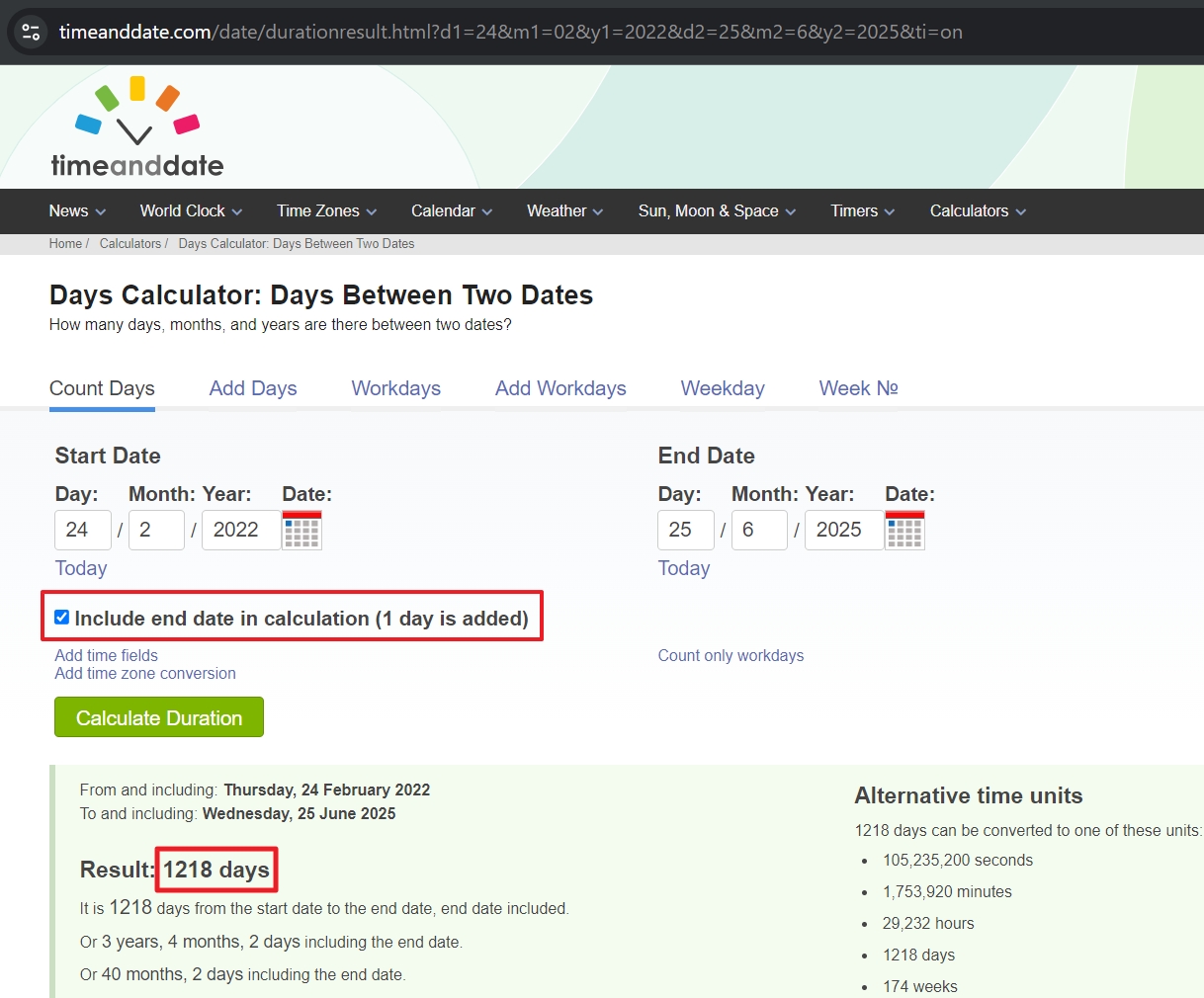Go to Home breadcrumb link
Image resolution: width=1204 pixels, height=998 pixels.
pyautogui.click(x=65, y=244)
